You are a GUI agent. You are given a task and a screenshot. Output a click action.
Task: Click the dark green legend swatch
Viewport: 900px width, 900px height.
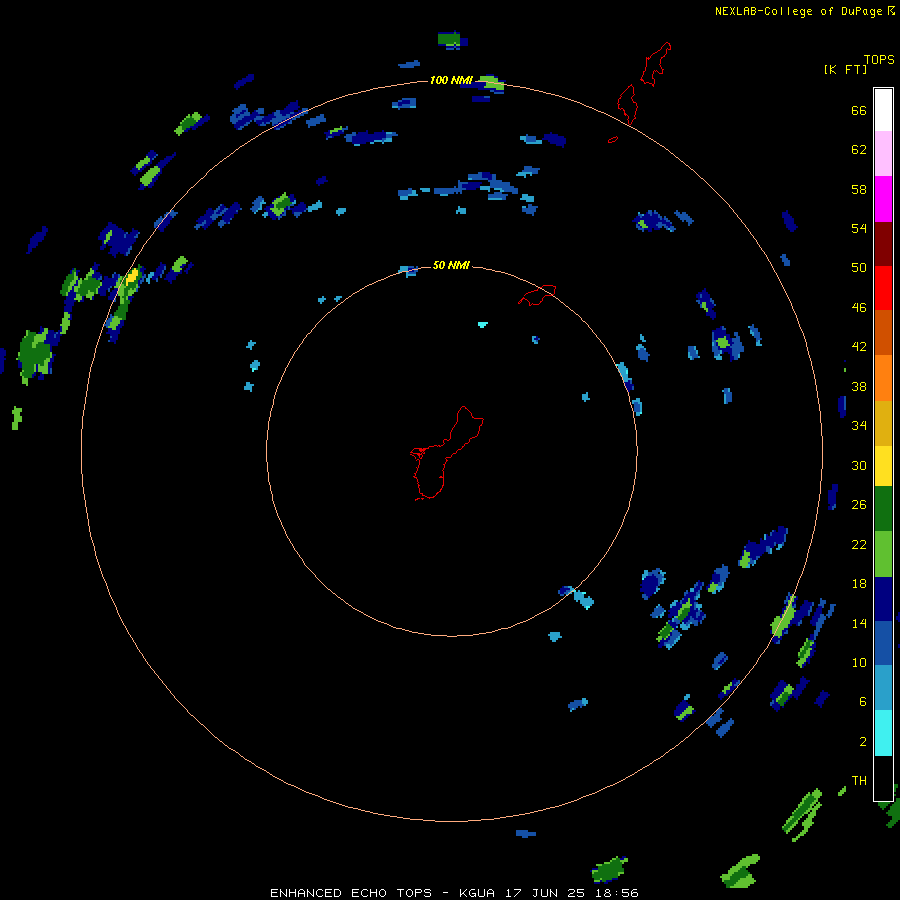tap(883, 509)
